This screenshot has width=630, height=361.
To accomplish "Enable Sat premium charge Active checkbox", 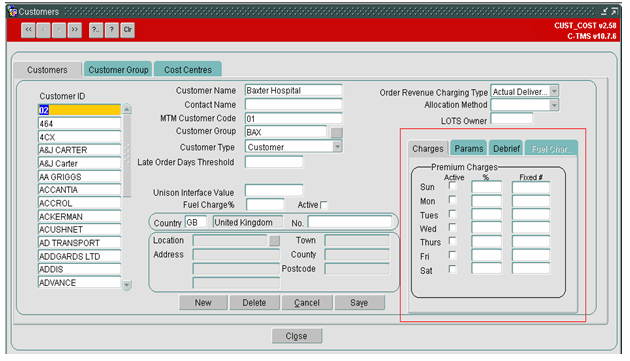I will [452, 269].
